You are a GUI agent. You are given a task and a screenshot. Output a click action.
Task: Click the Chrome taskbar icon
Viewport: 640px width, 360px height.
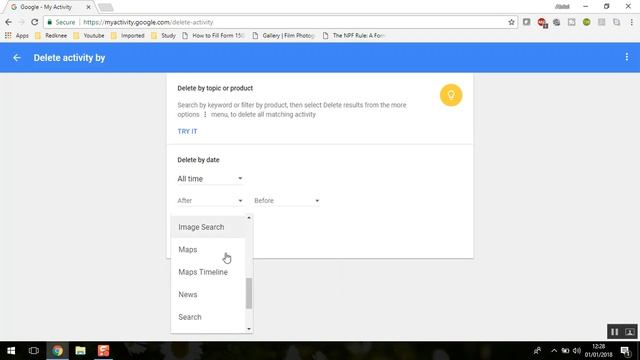click(57, 351)
